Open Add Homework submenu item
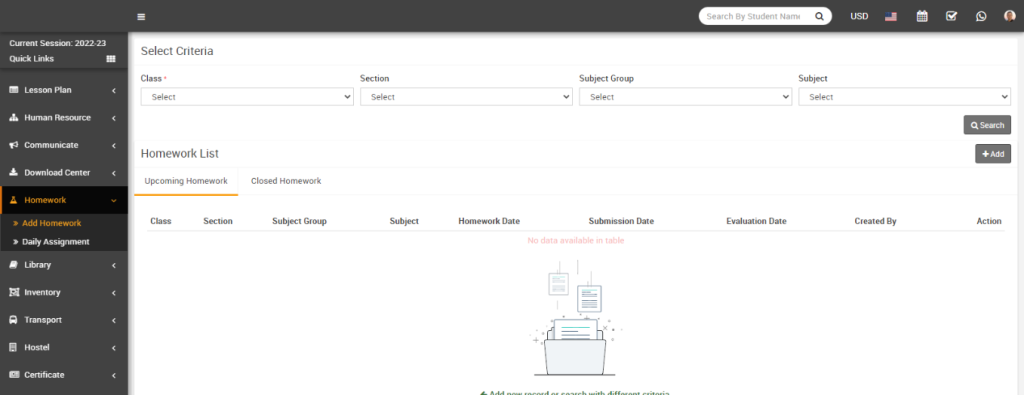The image size is (1024, 395). (x=52, y=223)
